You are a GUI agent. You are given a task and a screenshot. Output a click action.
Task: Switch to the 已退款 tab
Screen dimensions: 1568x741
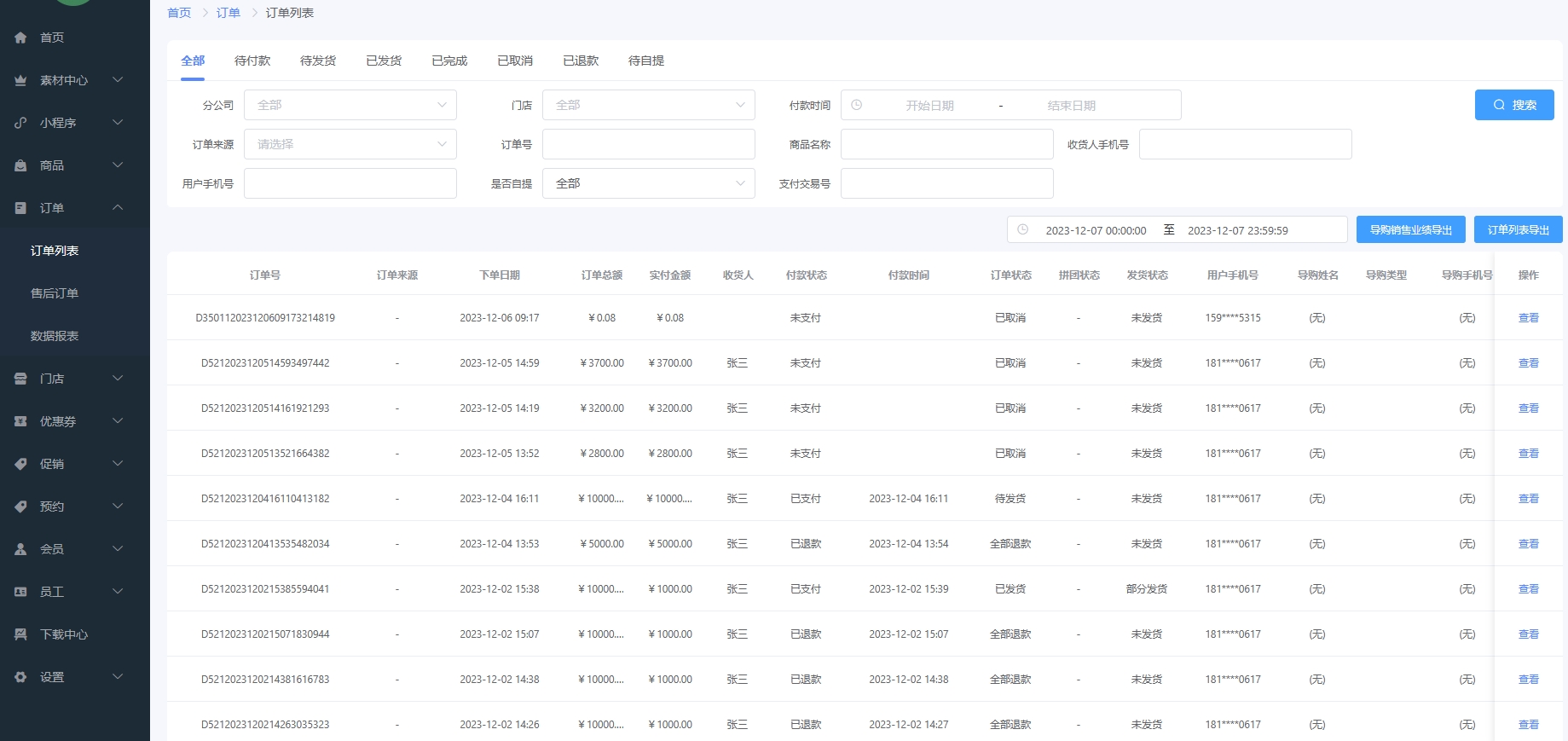pyautogui.click(x=581, y=61)
